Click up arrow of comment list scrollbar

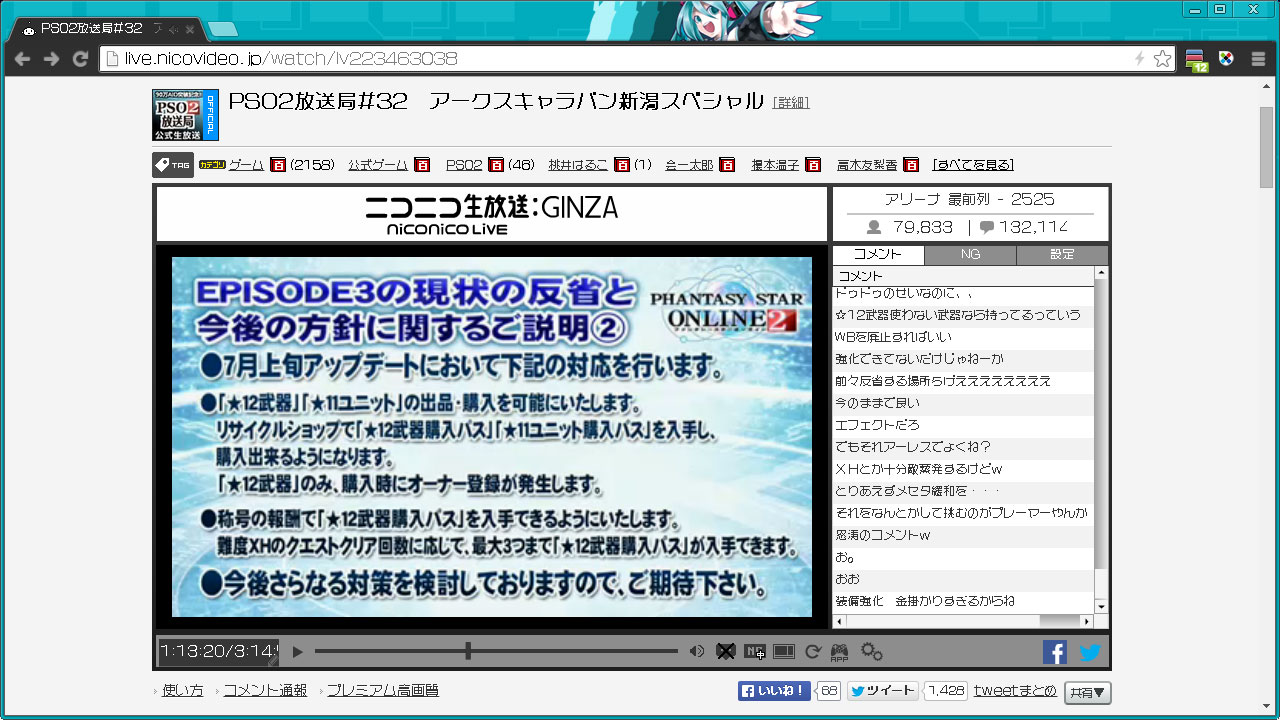[x=1102, y=273]
